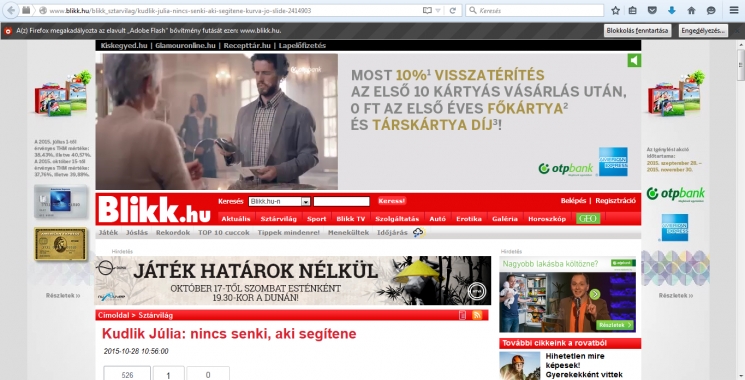The width and height of the screenshot is (745, 380).
Task: Save page with the Pocket icon
Action: point(652,10)
